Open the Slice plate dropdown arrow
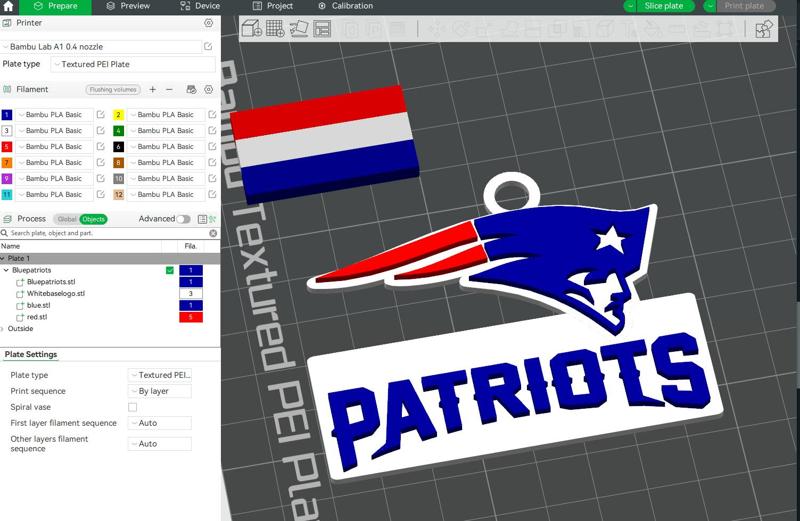Screen dimensions: 800x521 tap(630, 6)
